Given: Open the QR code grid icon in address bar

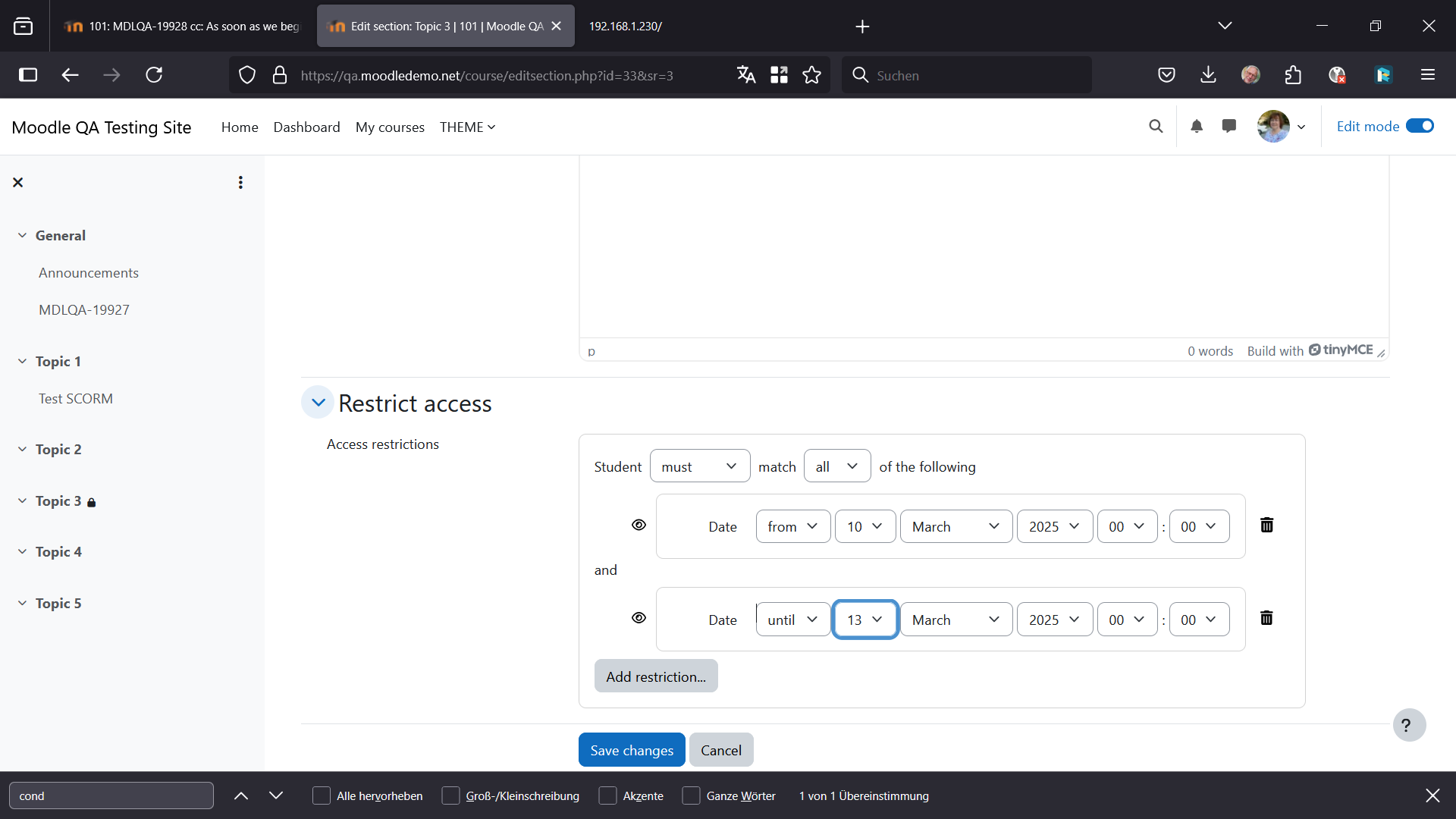Looking at the screenshot, I should coord(779,75).
